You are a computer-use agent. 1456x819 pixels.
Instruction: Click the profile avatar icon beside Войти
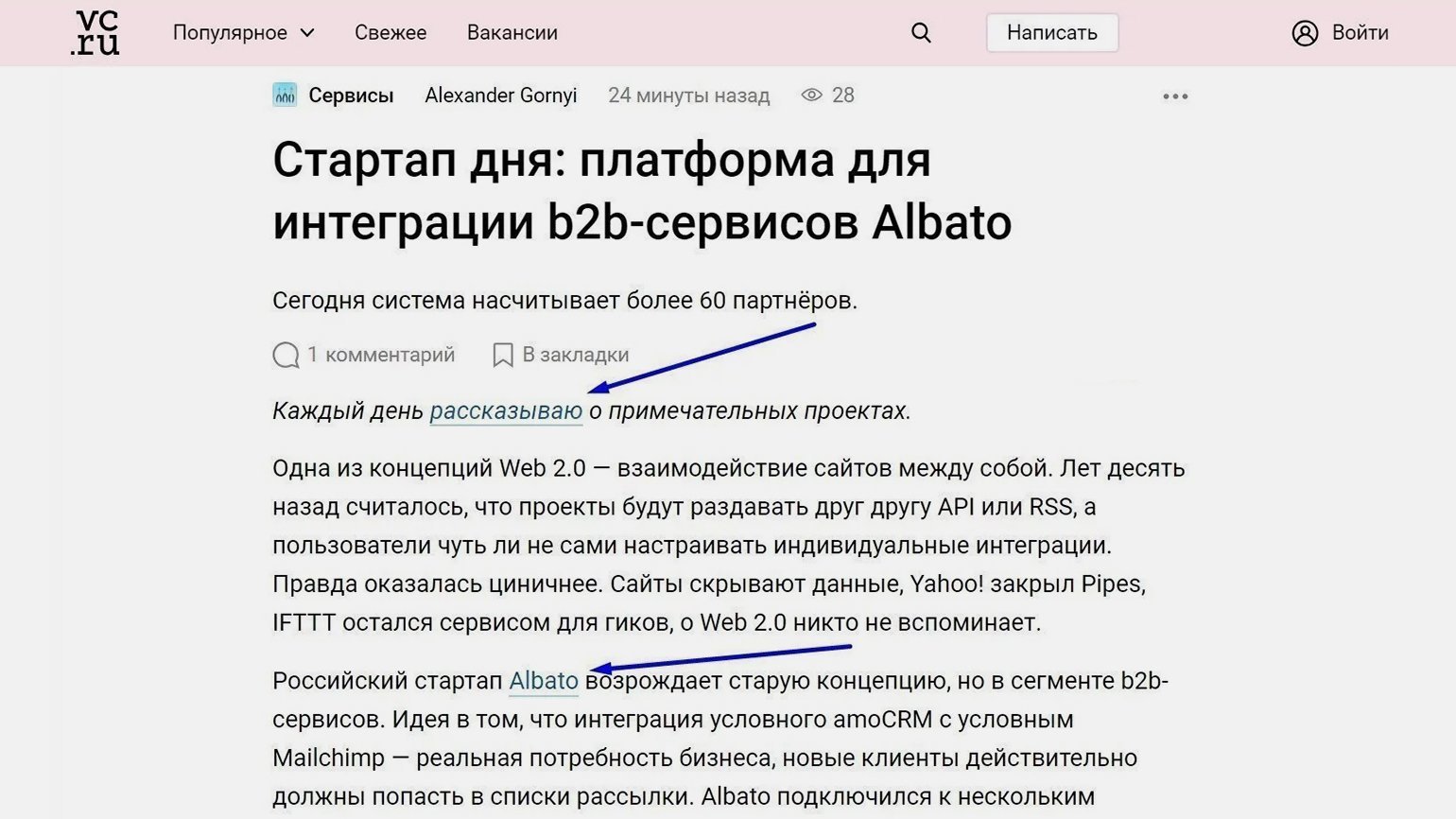1305,33
